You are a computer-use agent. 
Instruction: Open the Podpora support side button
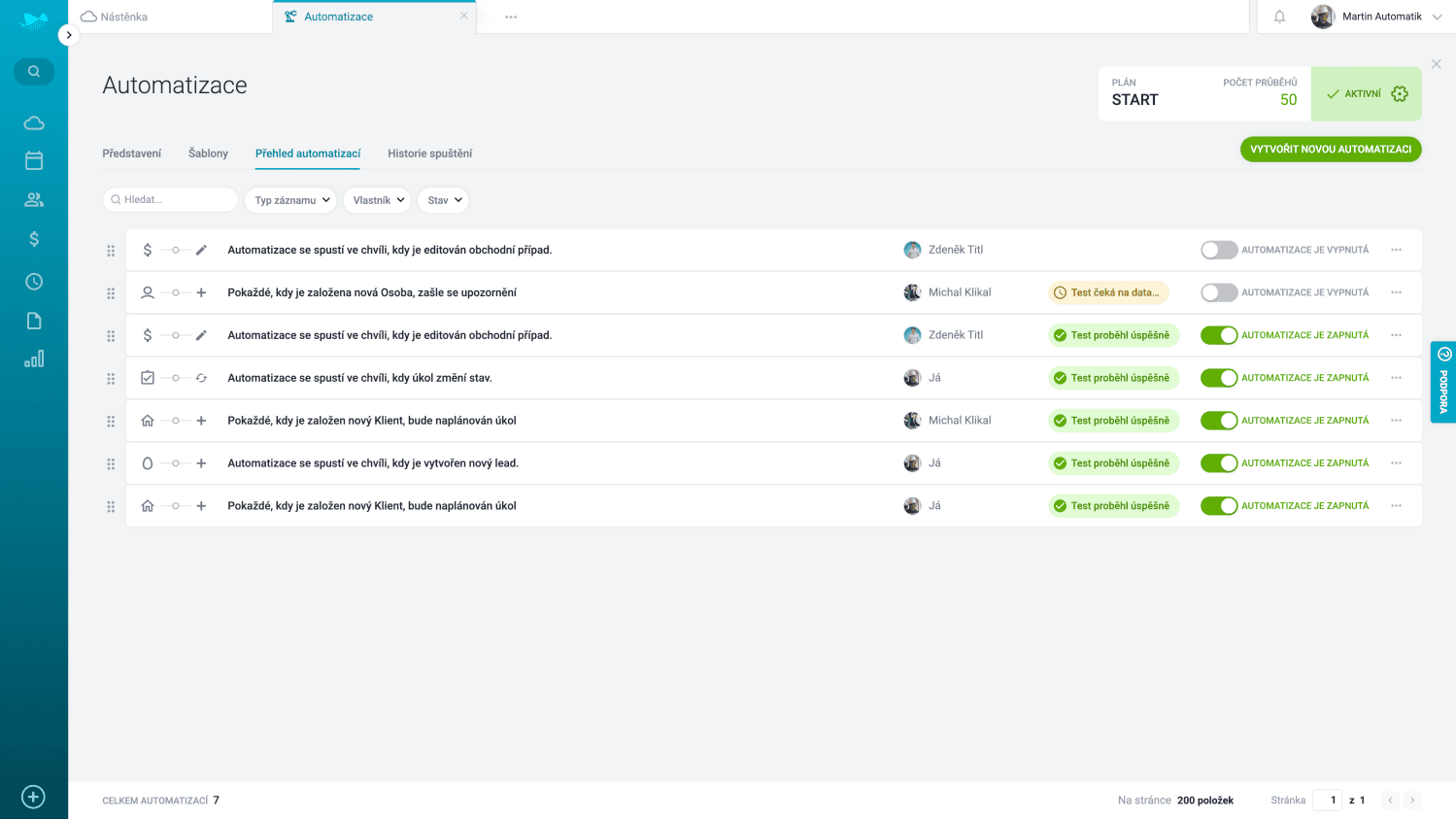click(1443, 382)
